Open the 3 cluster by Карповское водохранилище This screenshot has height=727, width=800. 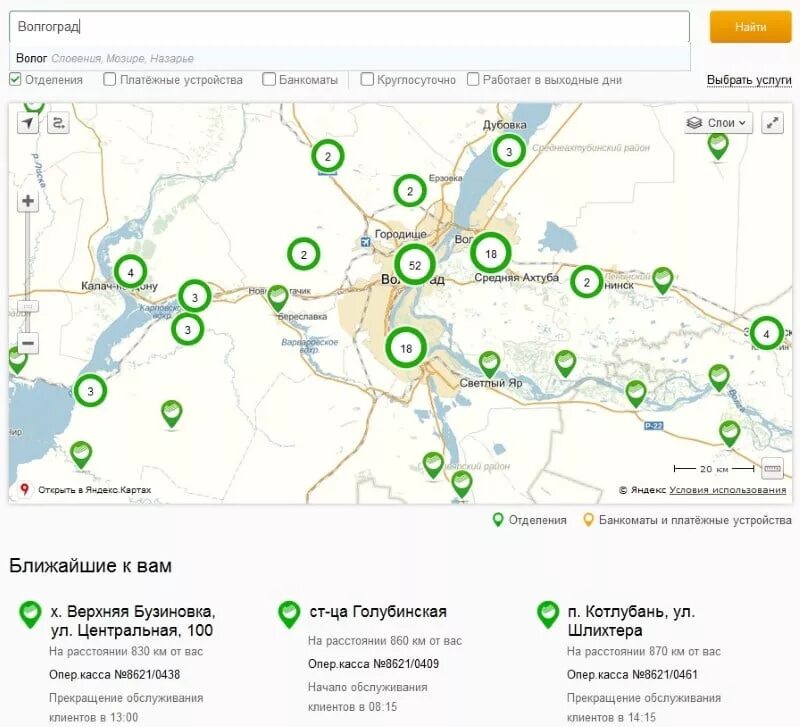coord(194,296)
